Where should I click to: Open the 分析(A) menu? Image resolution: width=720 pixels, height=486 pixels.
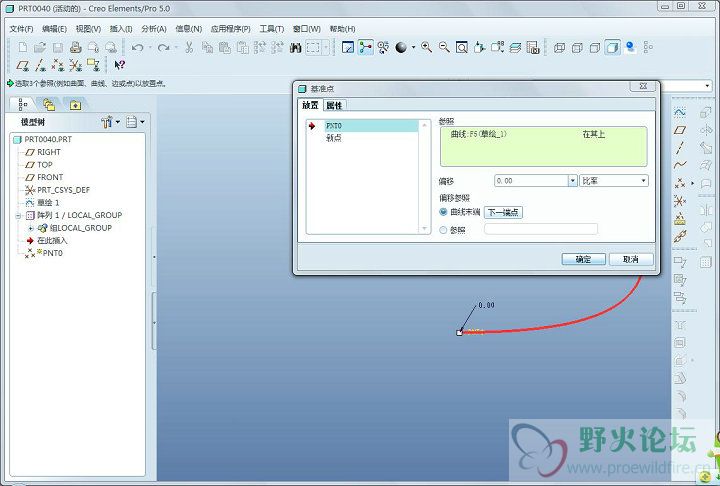[154, 29]
